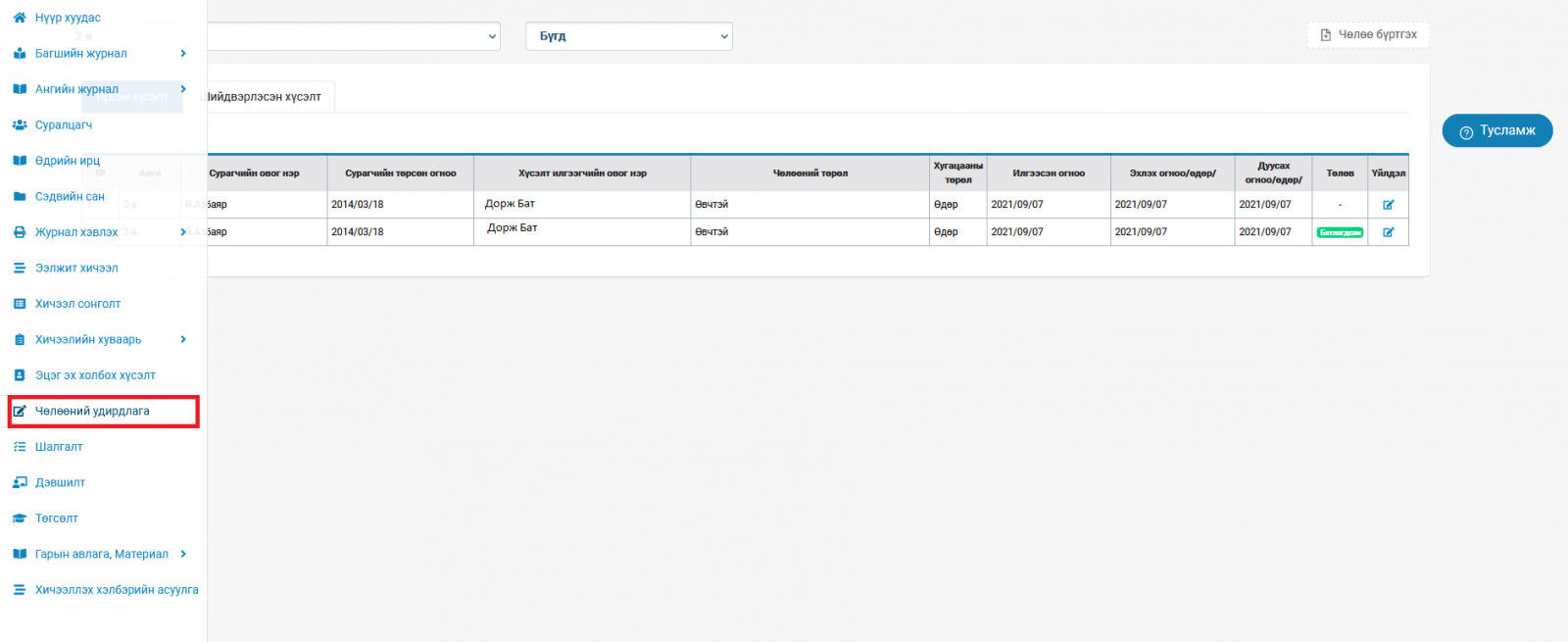The image size is (1568, 642).
Task: Click the Ээлжит хичээл list icon
Action: coord(20,268)
